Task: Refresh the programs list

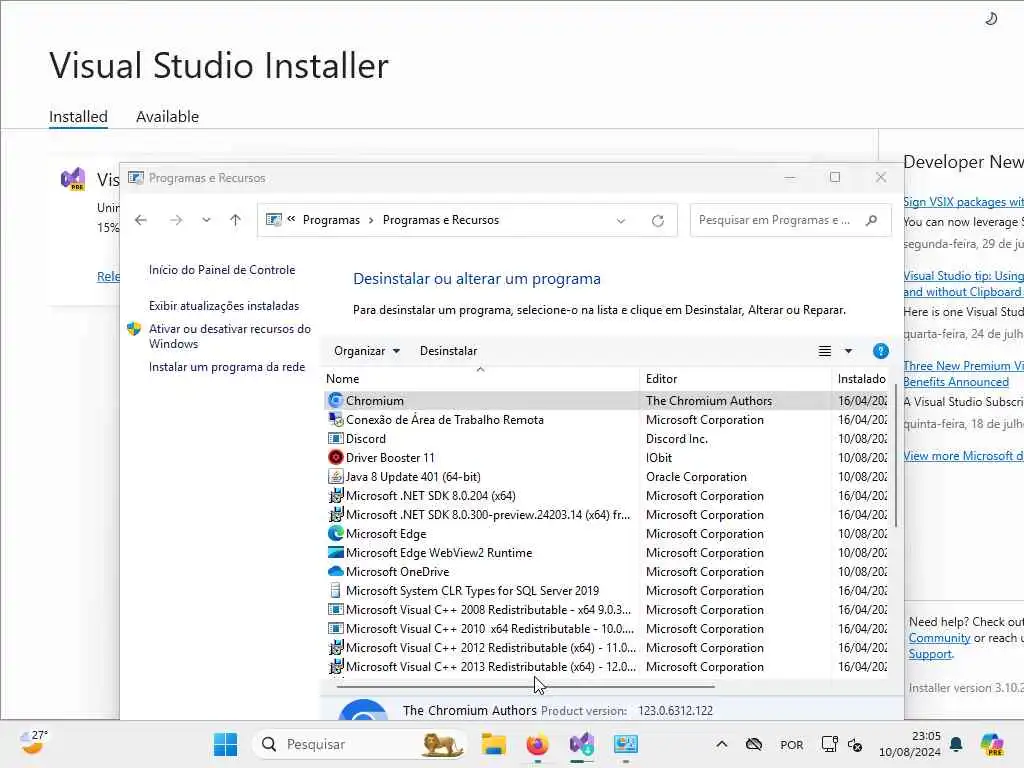Action: pos(658,221)
